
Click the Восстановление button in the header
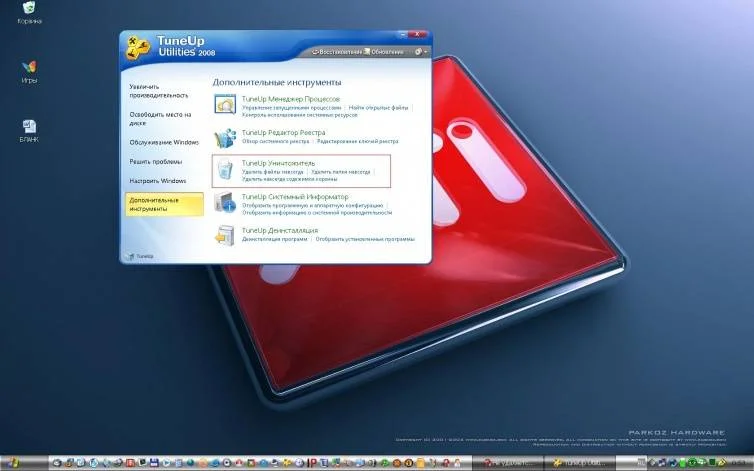click(x=337, y=51)
